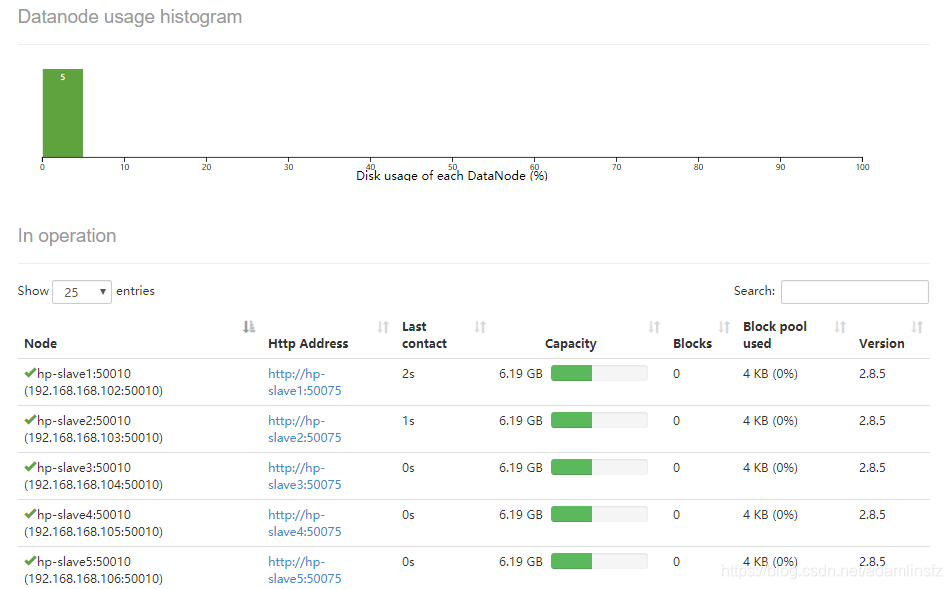The height and width of the screenshot is (589, 952).
Task: Click Blocks value 0 in hp-slave5 row
Action: point(676,561)
